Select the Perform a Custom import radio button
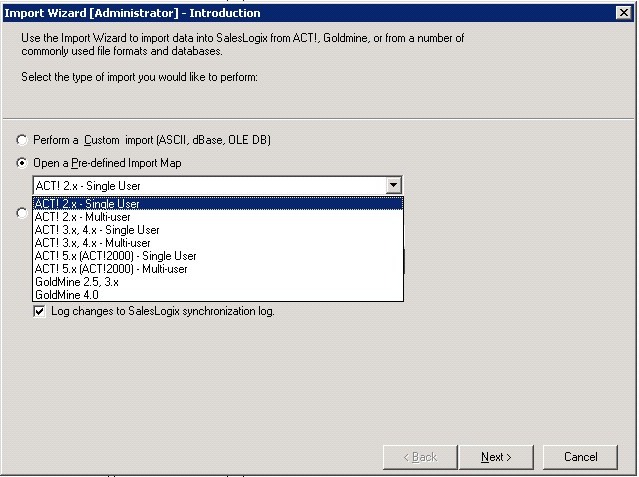Screen dimensions: 639x477 tap(22, 140)
